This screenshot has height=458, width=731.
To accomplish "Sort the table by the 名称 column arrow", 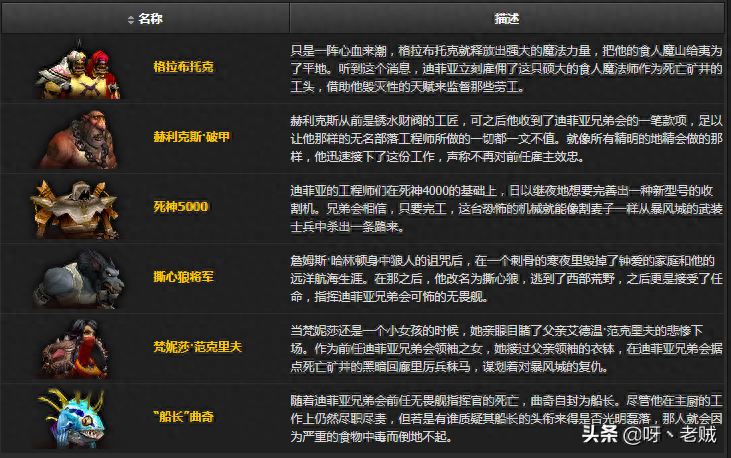I will click(131, 20).
